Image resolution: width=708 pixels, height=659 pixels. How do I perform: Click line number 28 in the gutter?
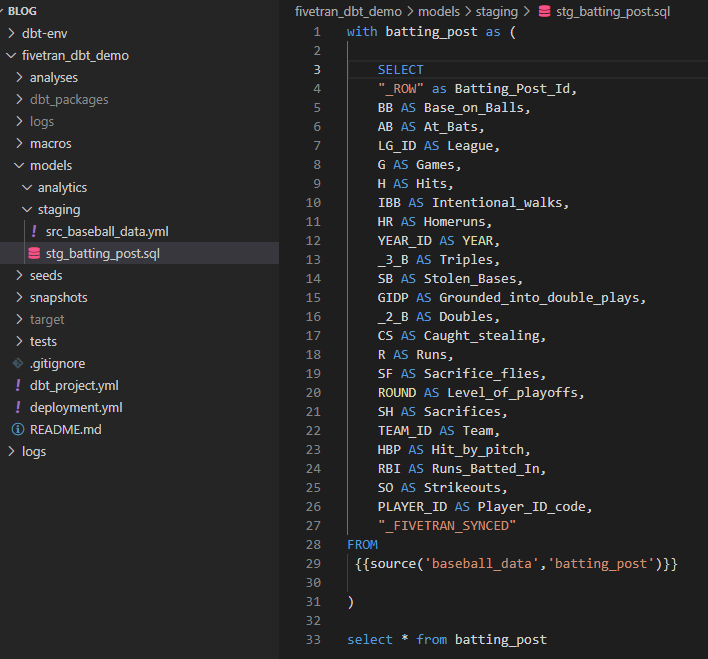[313, 545]
